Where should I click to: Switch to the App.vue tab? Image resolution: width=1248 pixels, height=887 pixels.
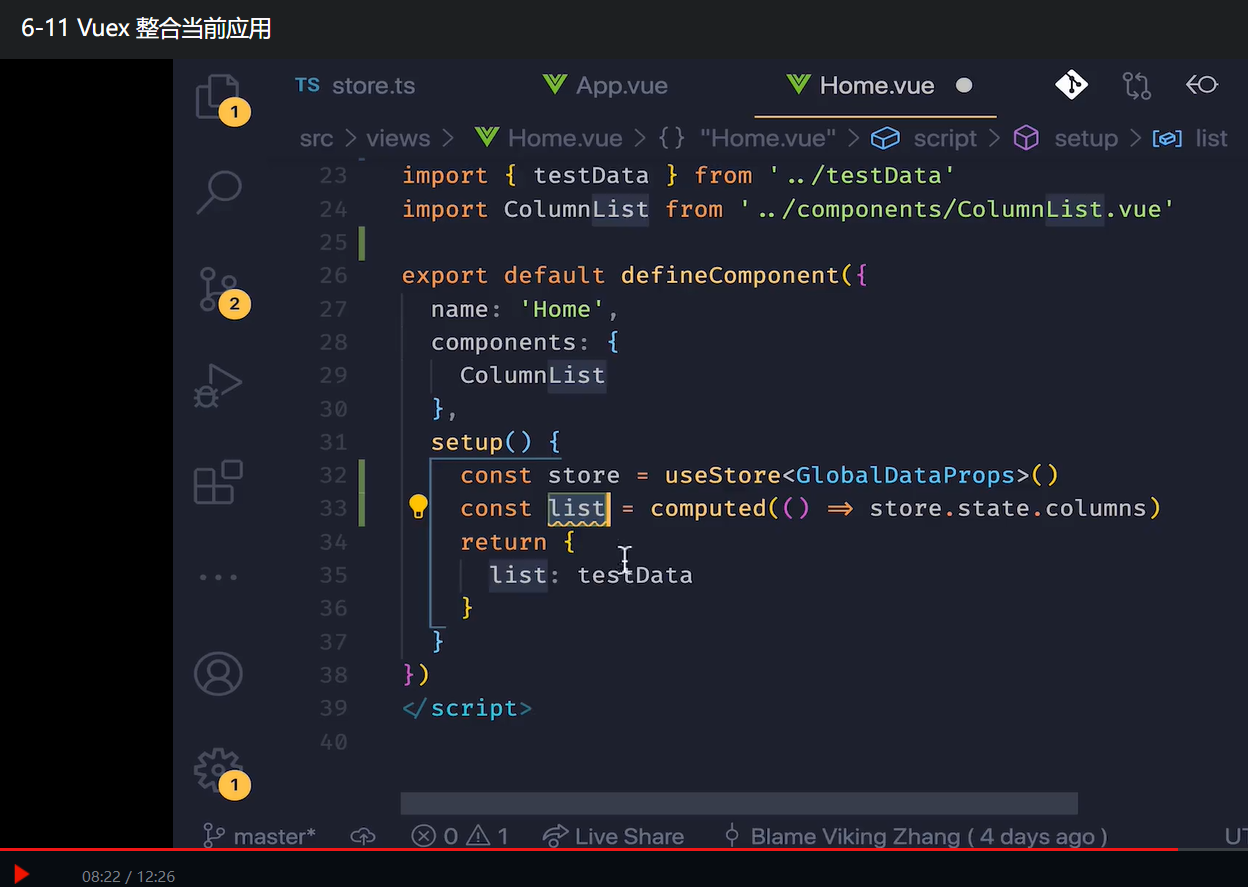click(x=604, y=85)
